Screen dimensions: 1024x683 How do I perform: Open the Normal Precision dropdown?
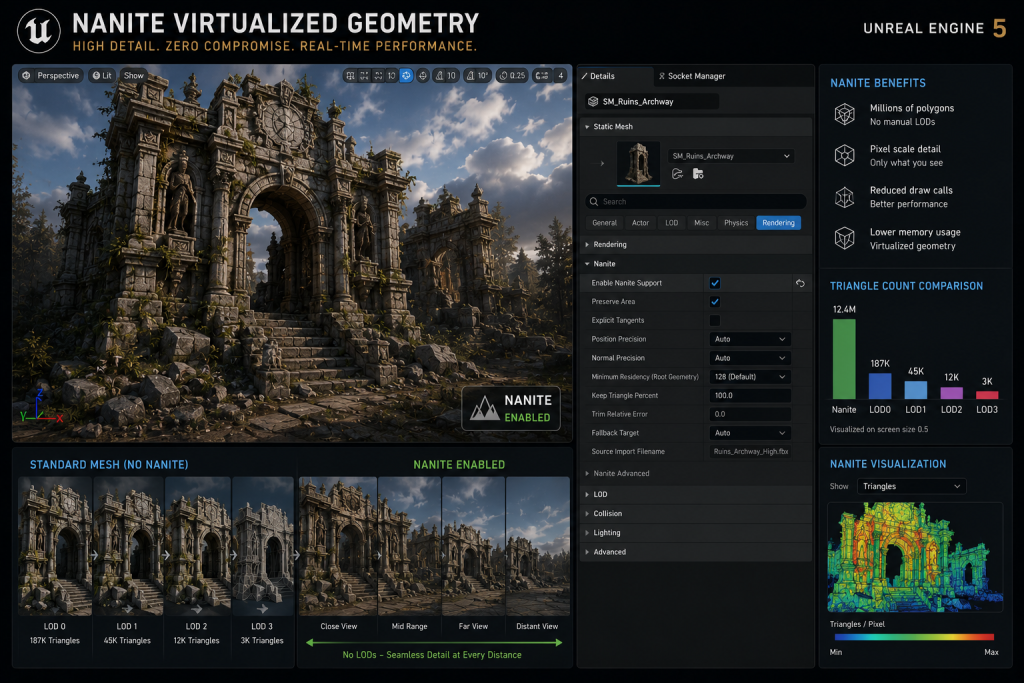[x=750, y=358]
